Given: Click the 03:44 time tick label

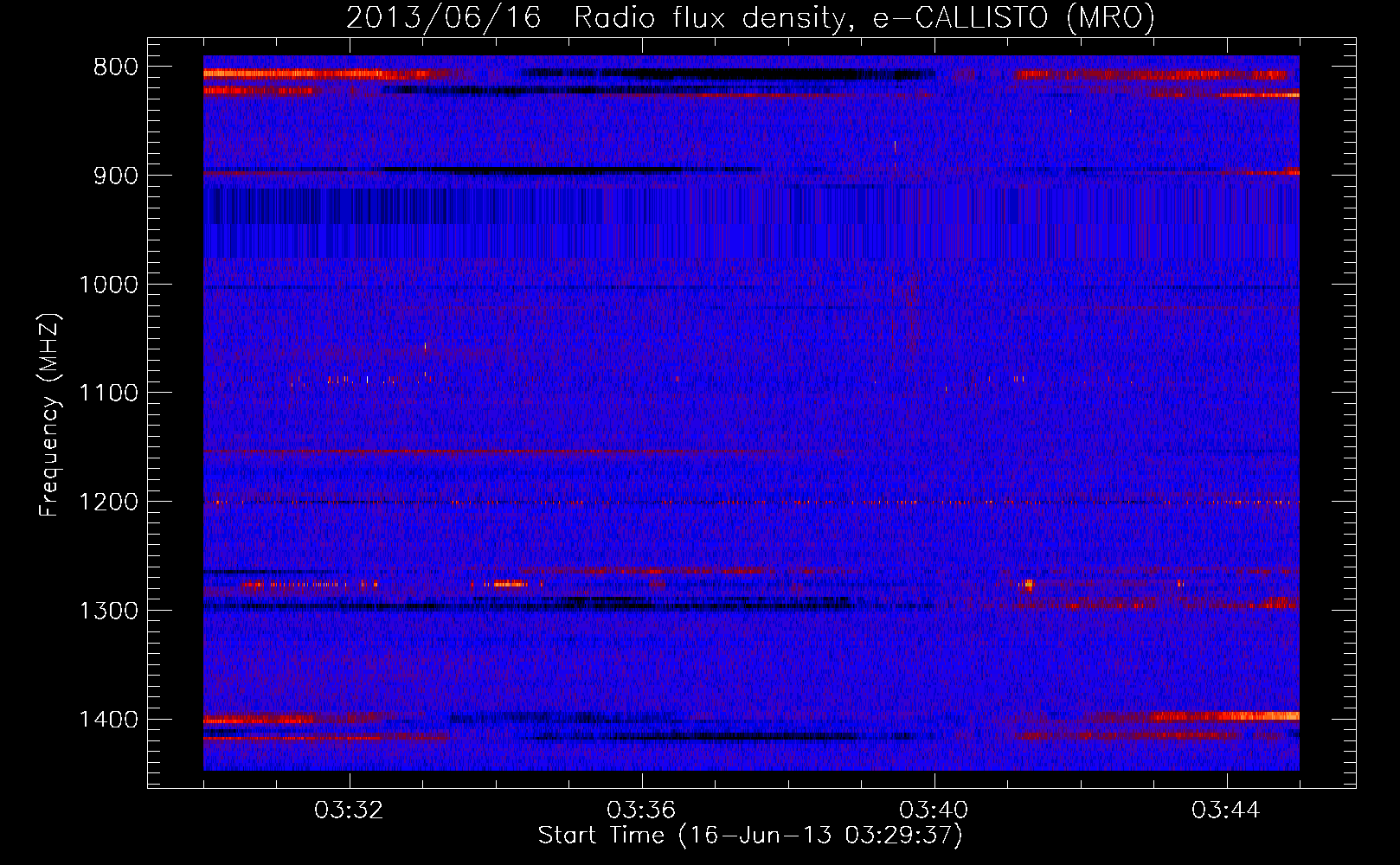Looking at the screenshot, I should (x=1226, y=811).
